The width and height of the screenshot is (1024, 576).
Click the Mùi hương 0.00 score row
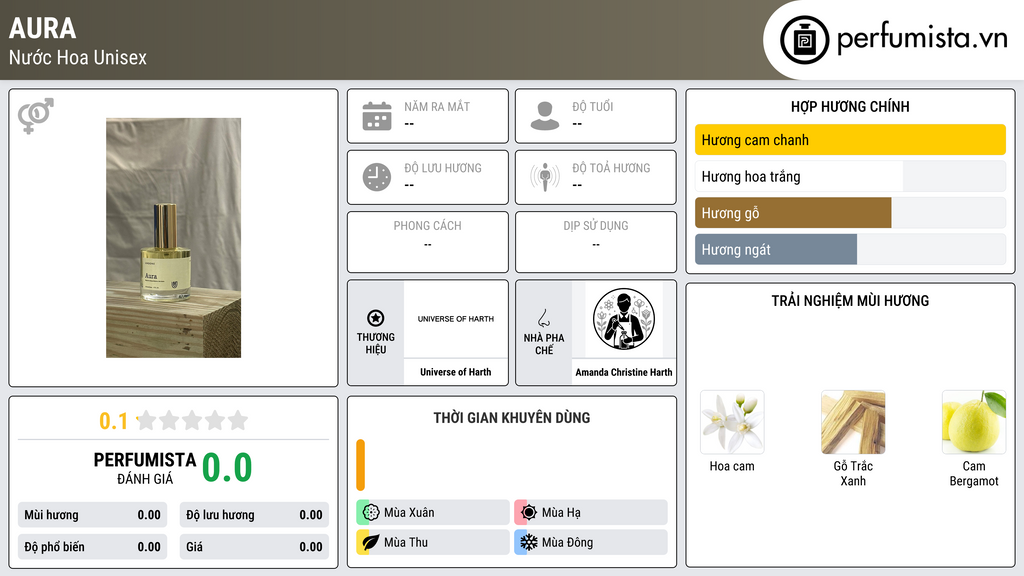click(93, 515)
